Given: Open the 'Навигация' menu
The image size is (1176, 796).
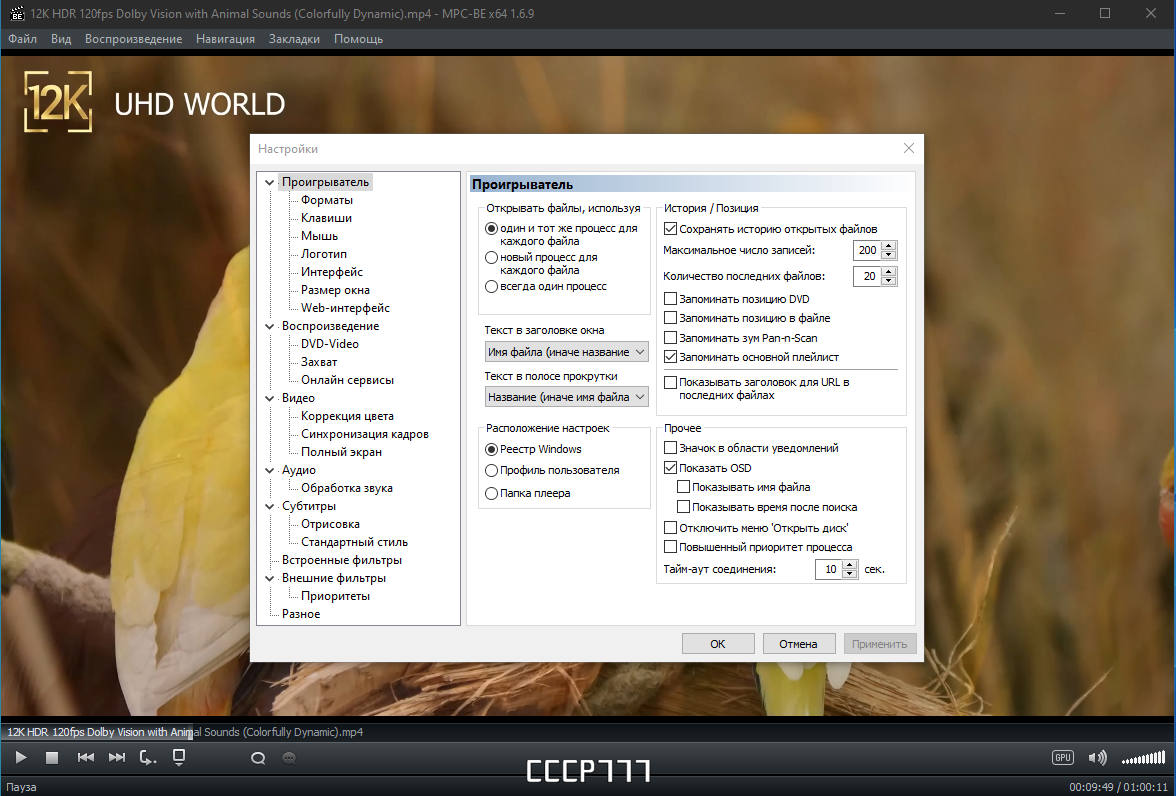Looking at the screenshot, I should pos(225,39).
